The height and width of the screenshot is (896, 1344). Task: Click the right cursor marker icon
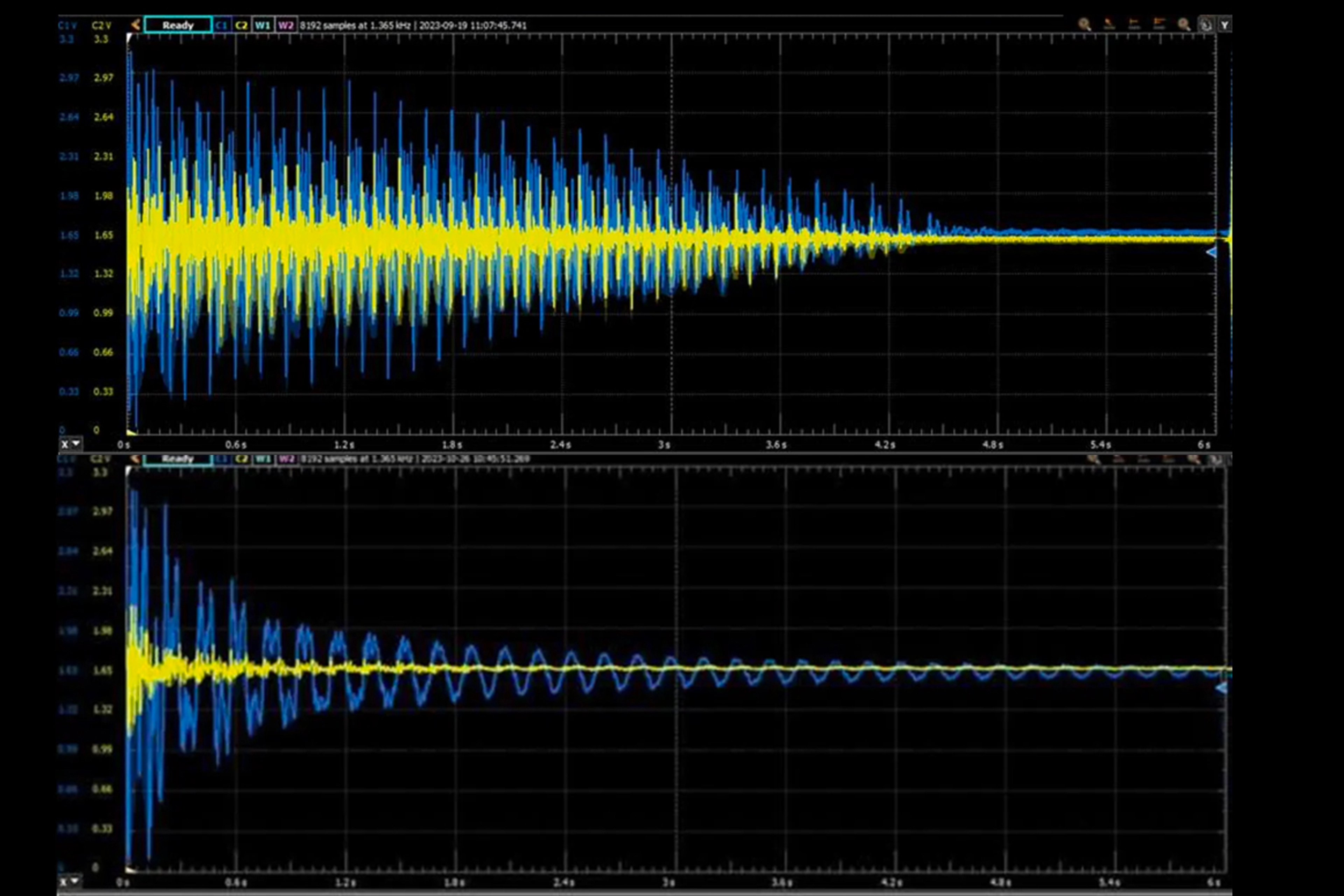tap(1159, 25)
